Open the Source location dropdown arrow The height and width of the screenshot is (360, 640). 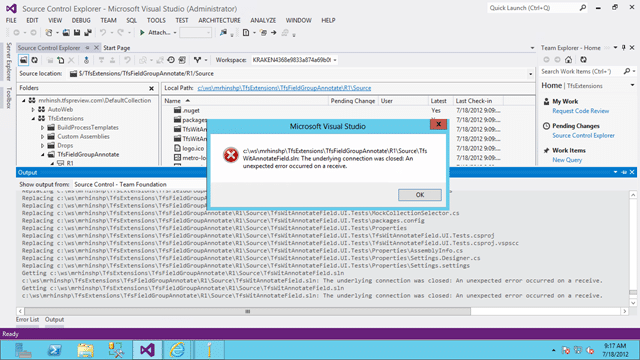(x=531, y=74)
